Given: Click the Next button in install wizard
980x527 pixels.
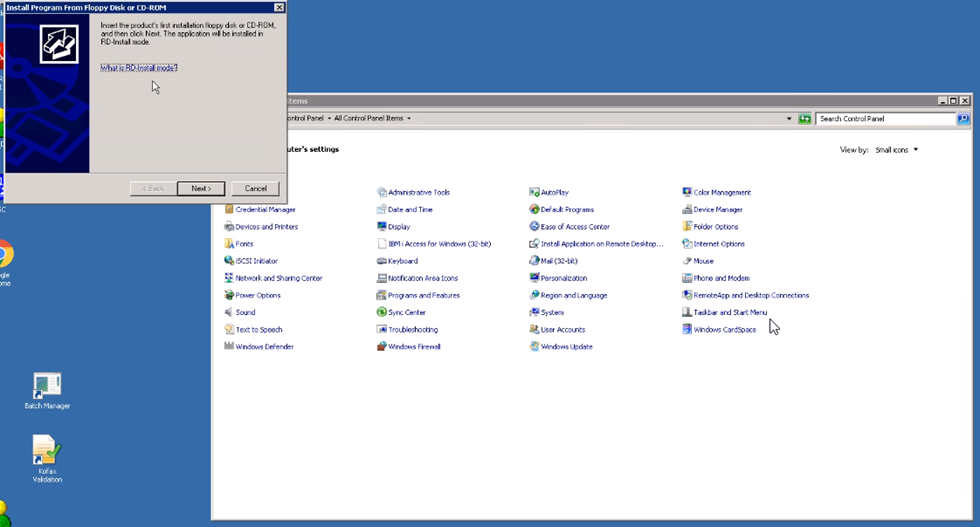Looking at the screenshot, I should (x=201, y=188).
